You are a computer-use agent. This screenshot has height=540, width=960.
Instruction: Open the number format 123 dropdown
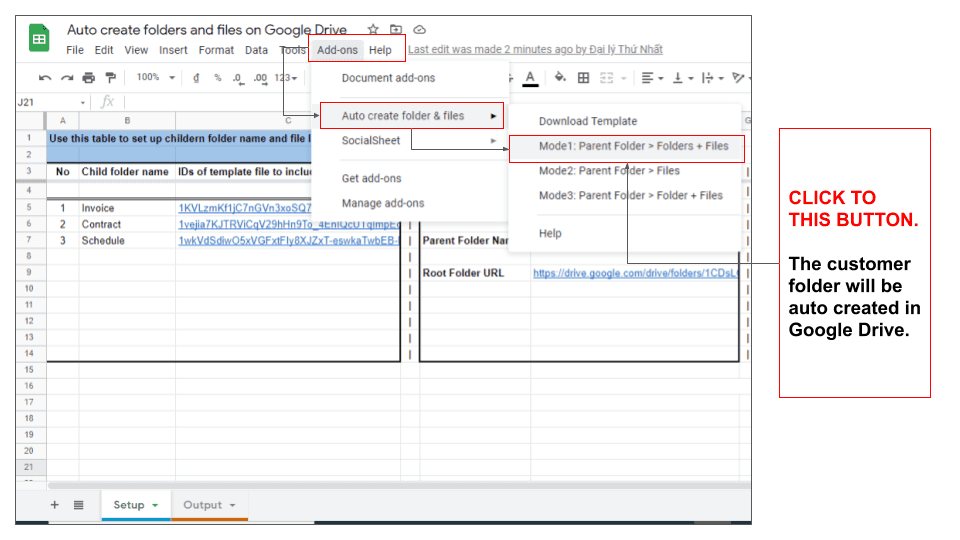tap(286, 78)
